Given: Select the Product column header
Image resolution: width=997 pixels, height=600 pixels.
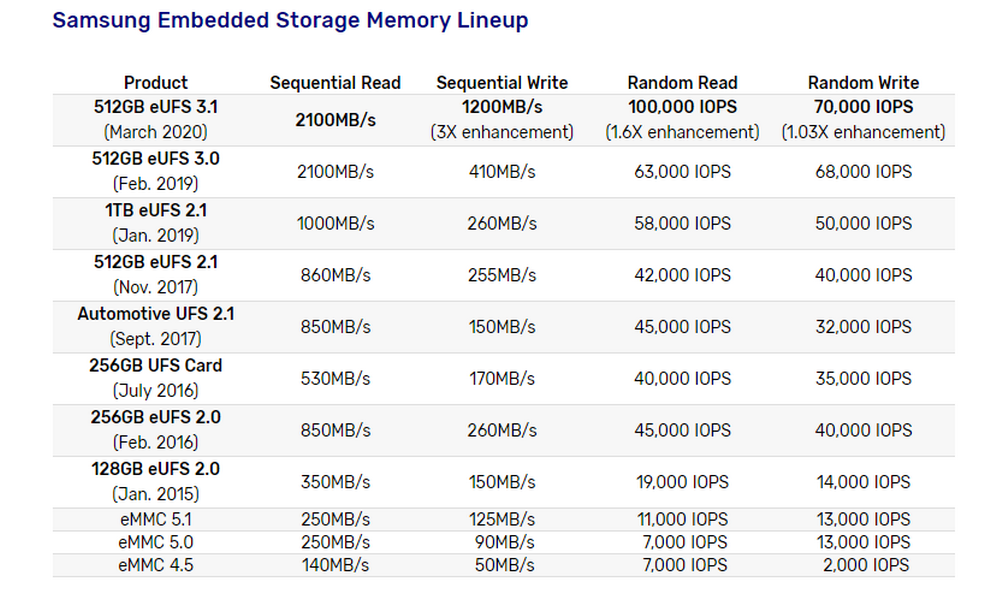Looking at the screenshot, I should pos(156,83).
